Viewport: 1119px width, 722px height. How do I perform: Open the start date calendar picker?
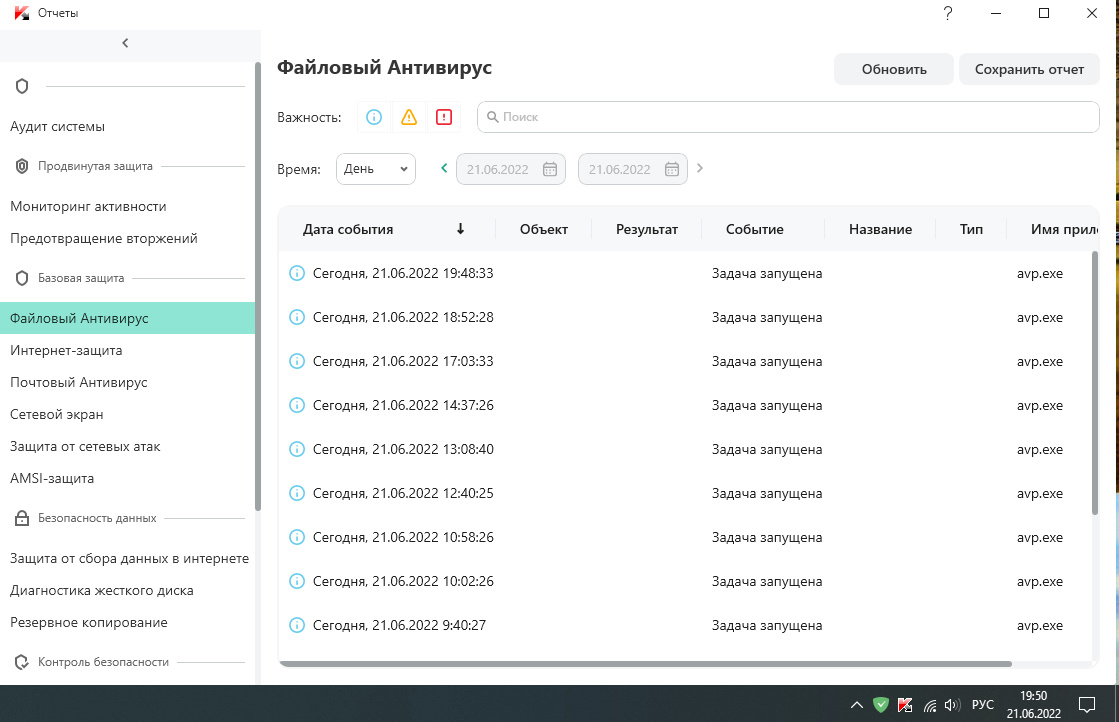[550, 169]
